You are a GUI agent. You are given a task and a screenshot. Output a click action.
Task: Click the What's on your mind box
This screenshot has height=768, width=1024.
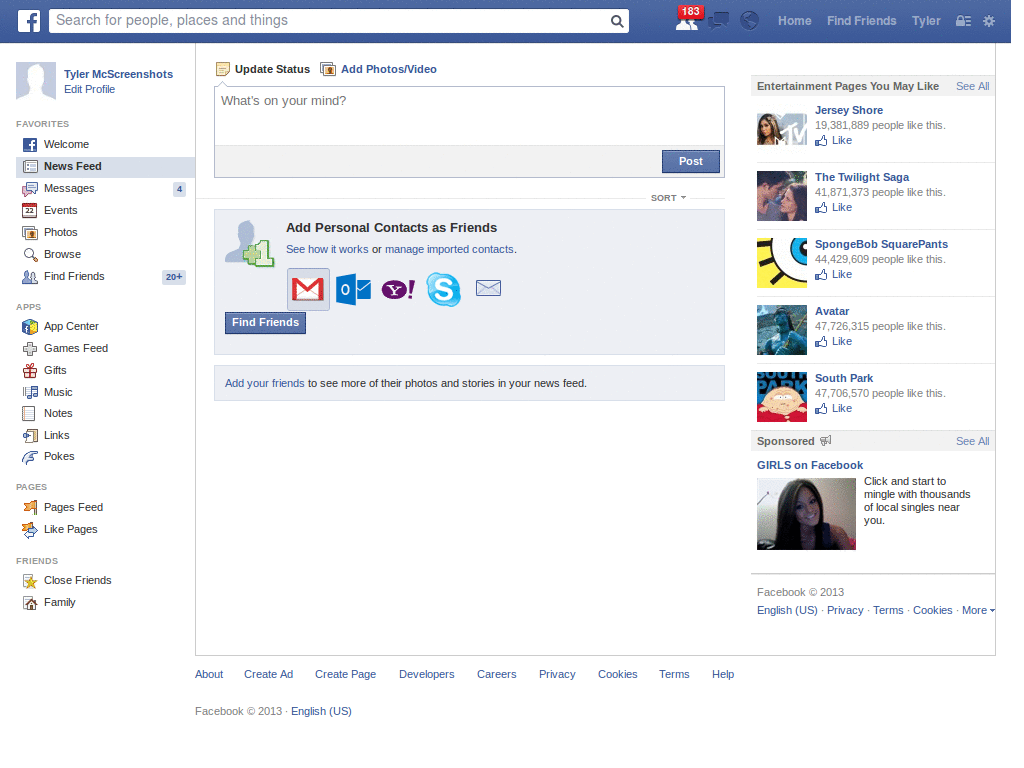tap(469, 116)
